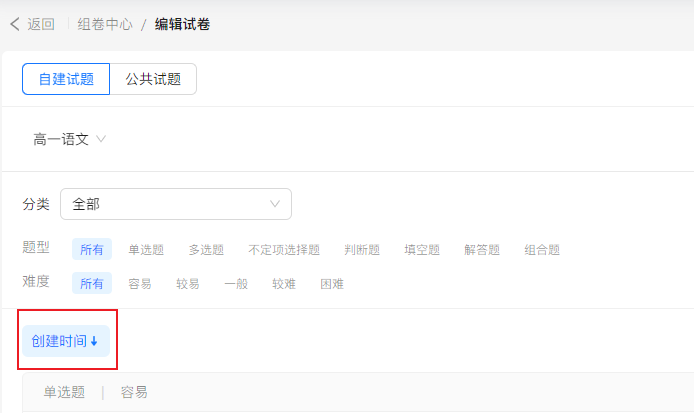Click the 难度 label
Image resolution: width=694 pixels, height=413 pixels.
click(36, 281)
